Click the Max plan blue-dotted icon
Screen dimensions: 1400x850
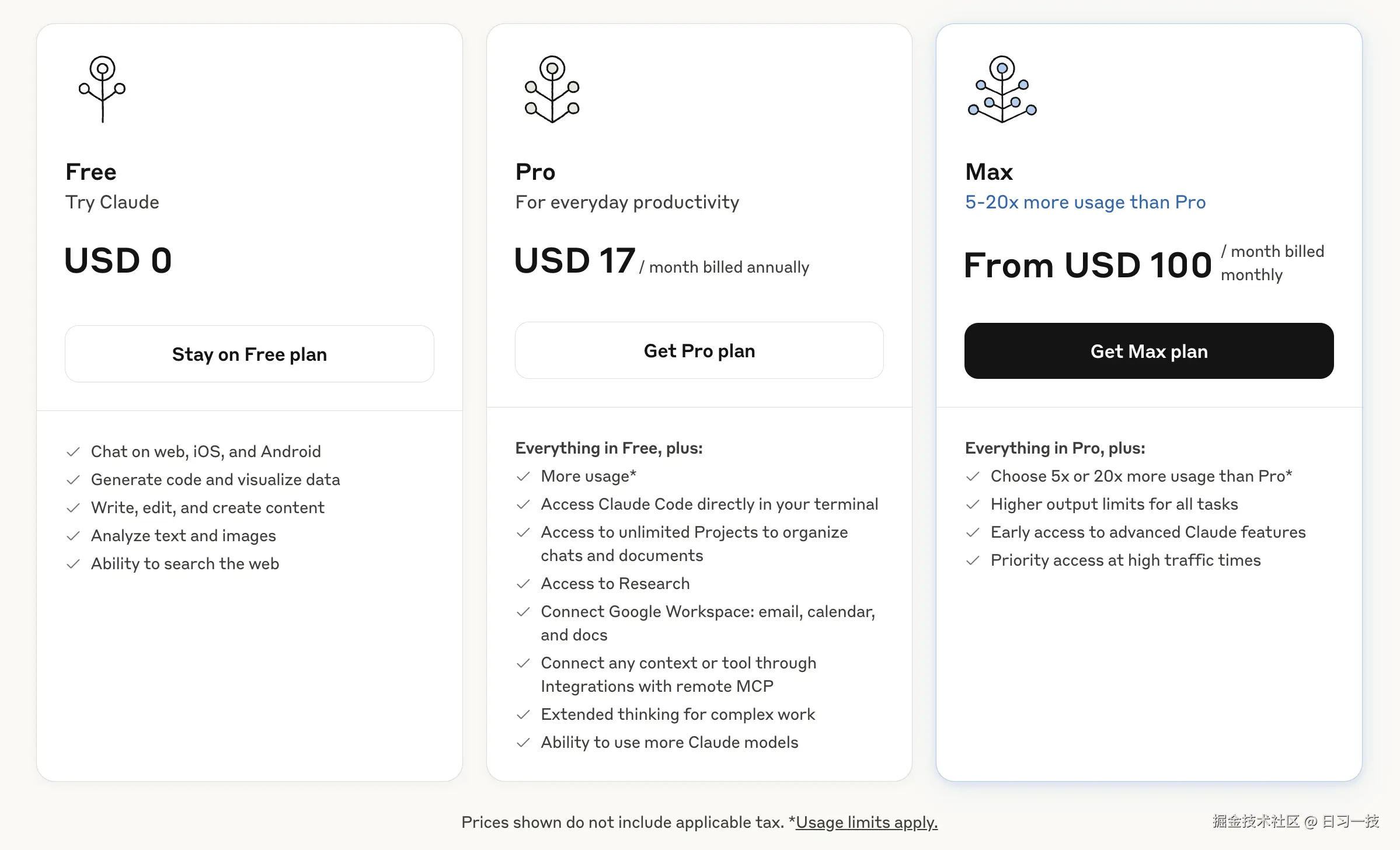pyautogui.click(x=1002, y=89)
